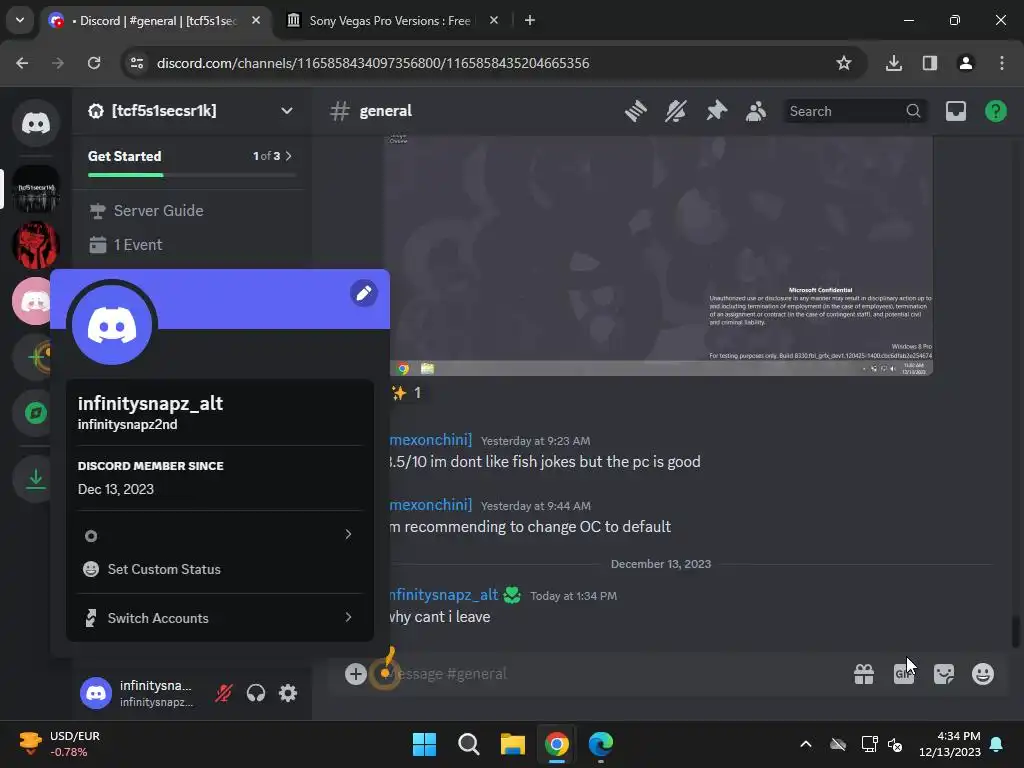Click the profile avatar in popout
The image size is (1024, 768).
click(112, 325)
